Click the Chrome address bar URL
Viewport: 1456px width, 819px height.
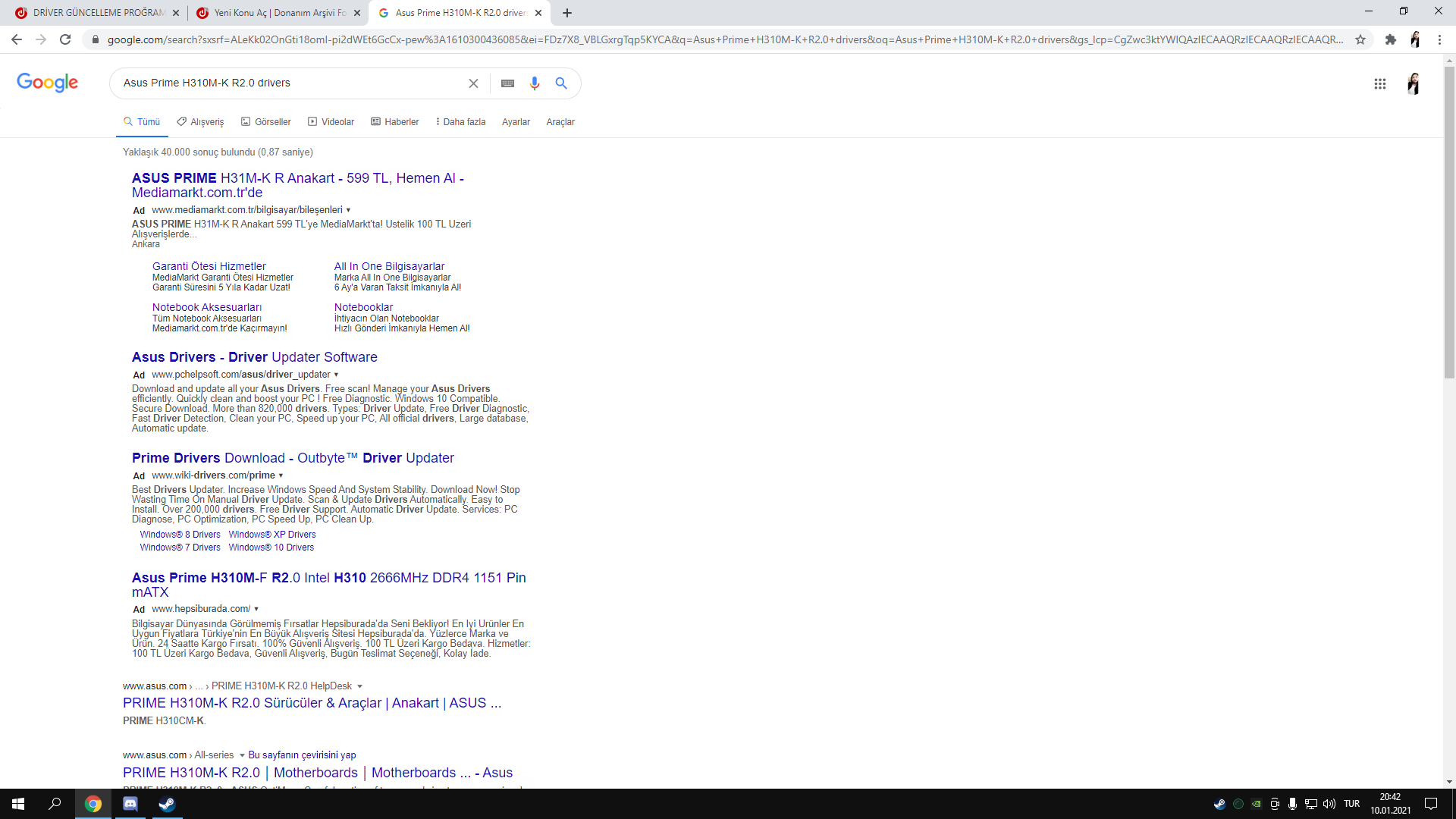(725, 39)
